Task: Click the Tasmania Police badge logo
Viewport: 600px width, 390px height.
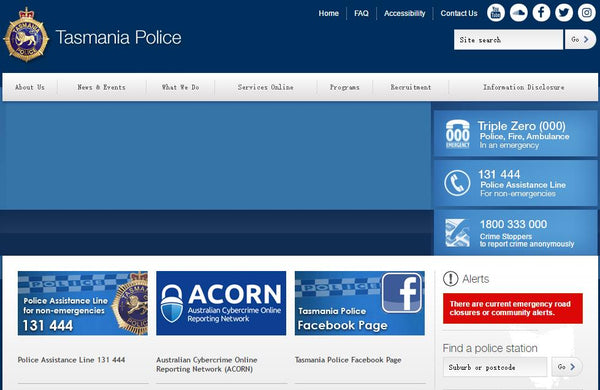Action: coord(26,35)
